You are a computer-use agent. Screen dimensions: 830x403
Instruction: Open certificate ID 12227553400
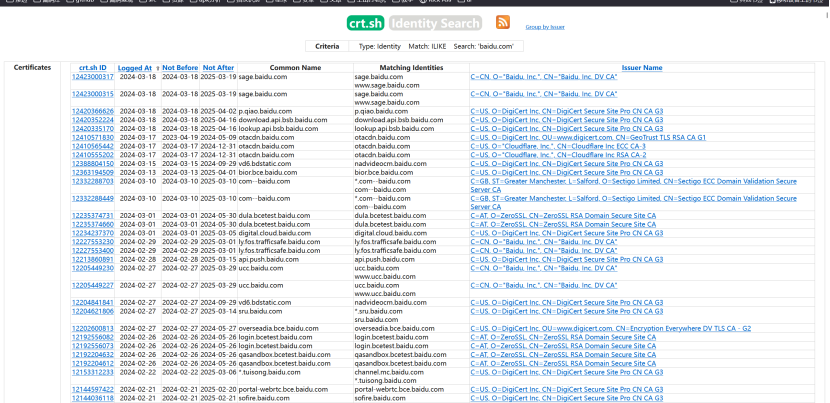(x=93, y=250)
